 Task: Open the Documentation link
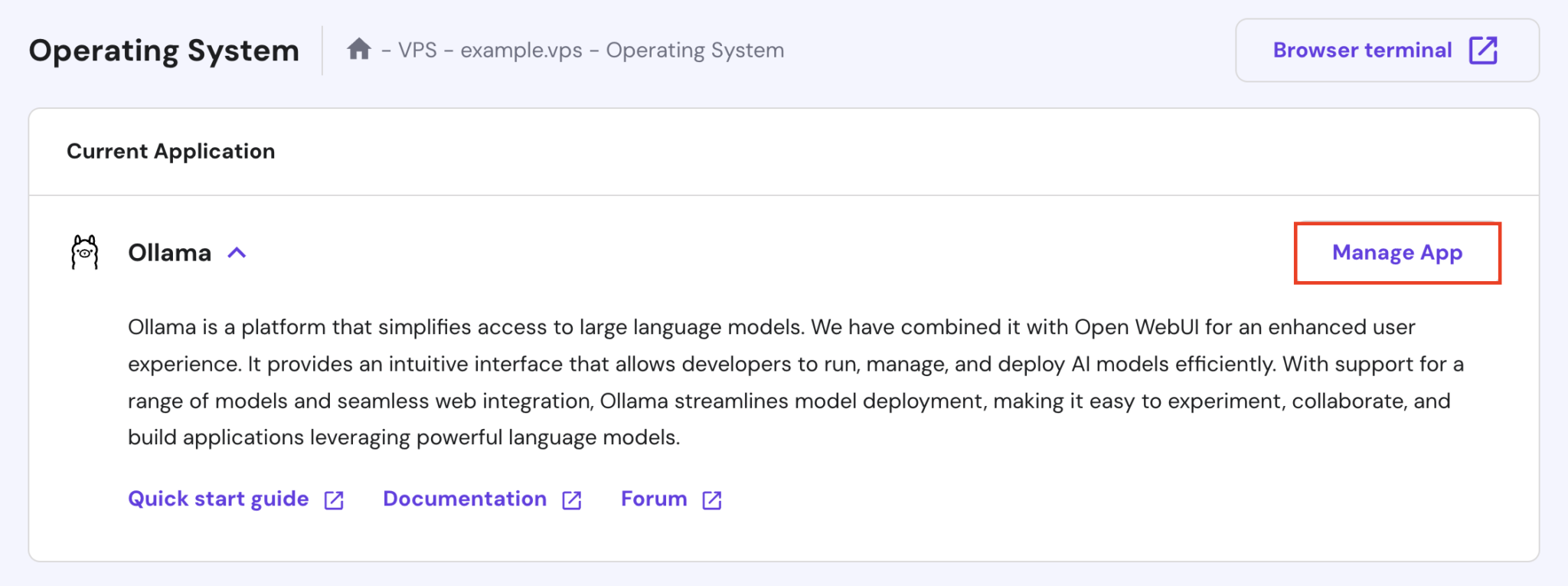(x=465, y=499)
